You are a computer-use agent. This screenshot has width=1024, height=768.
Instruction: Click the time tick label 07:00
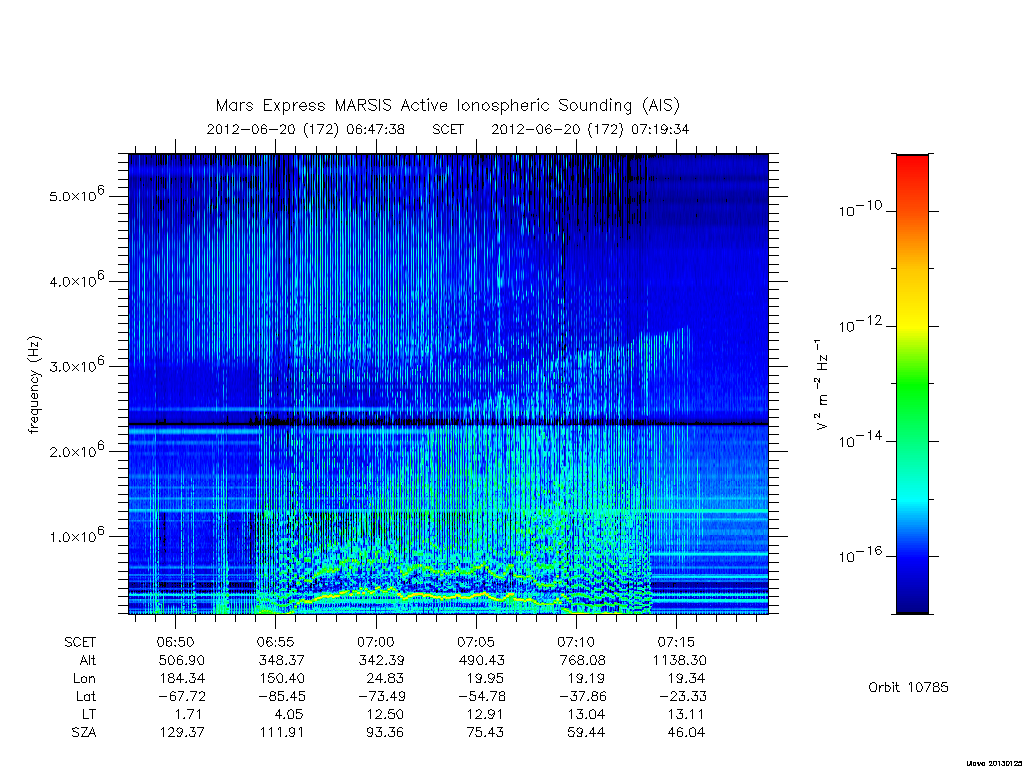376,642
